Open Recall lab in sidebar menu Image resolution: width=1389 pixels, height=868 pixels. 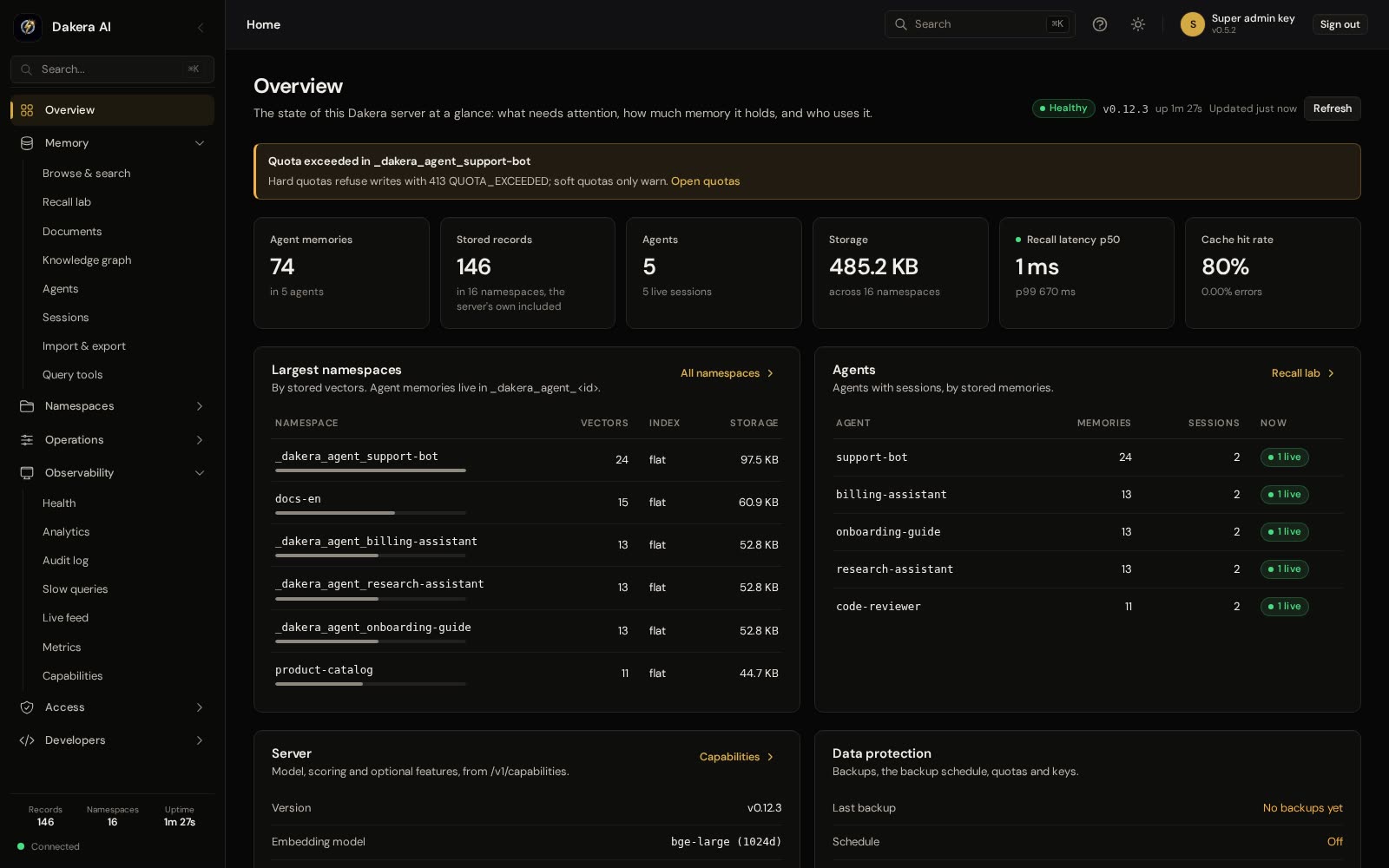67,202
